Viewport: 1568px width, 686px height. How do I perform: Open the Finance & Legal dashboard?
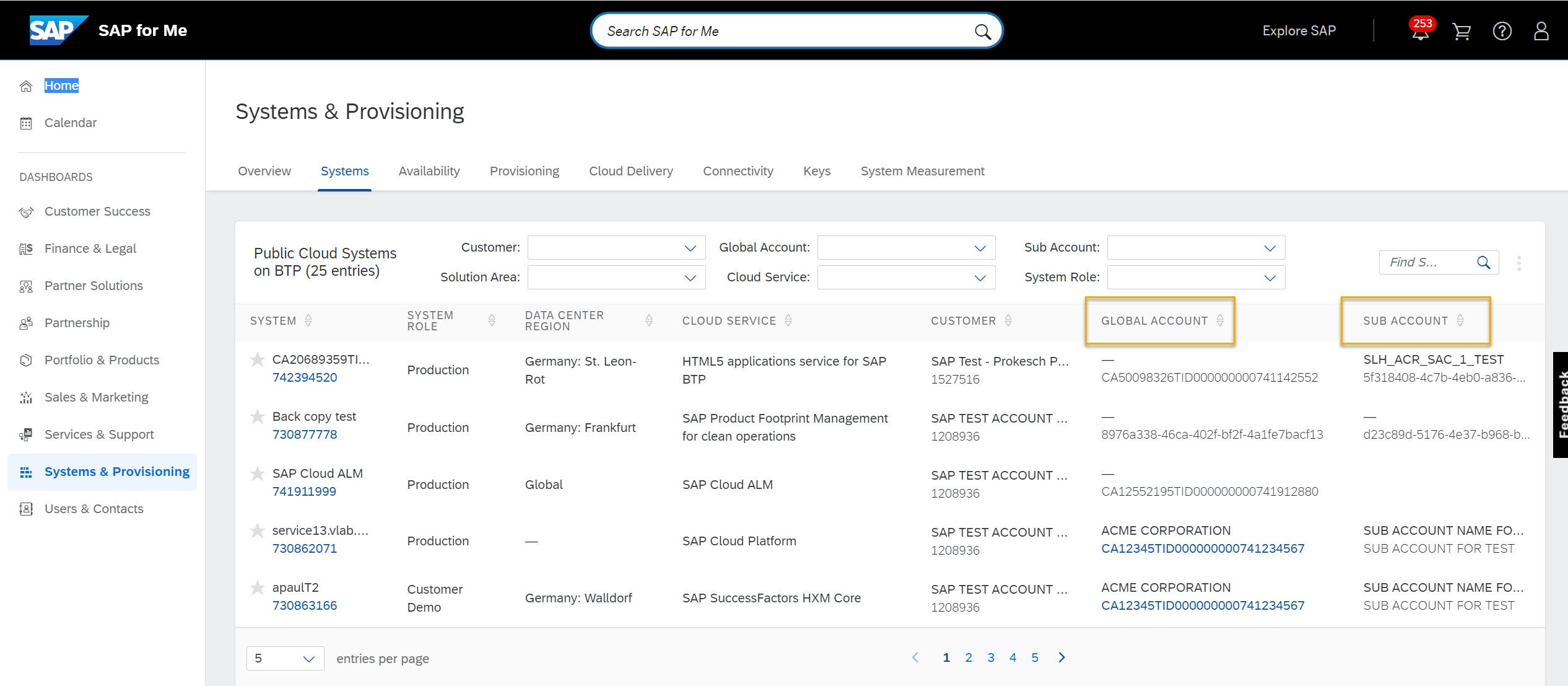coord(90,248)
